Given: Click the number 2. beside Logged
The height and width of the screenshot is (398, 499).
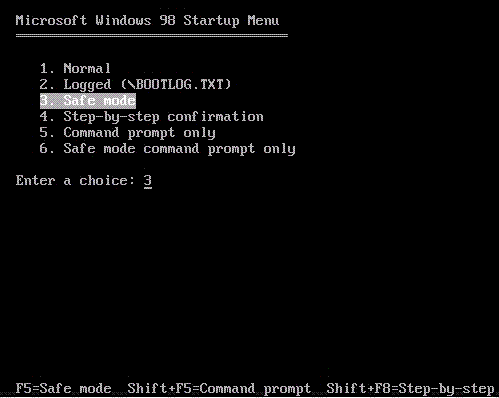Looking at the screenshot, I should coord(47,85).
